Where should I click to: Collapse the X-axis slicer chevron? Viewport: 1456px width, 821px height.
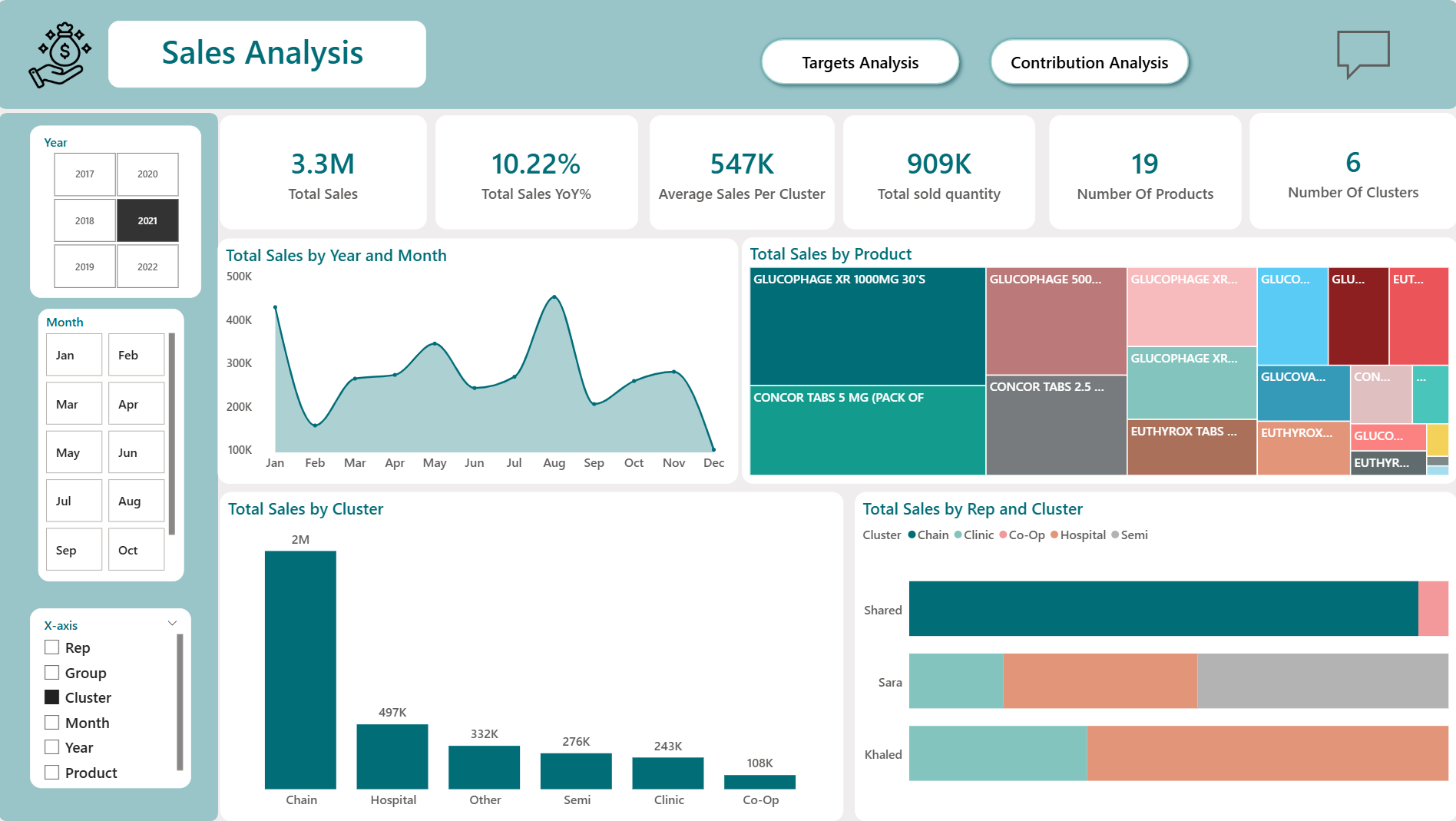pos(172,623)
